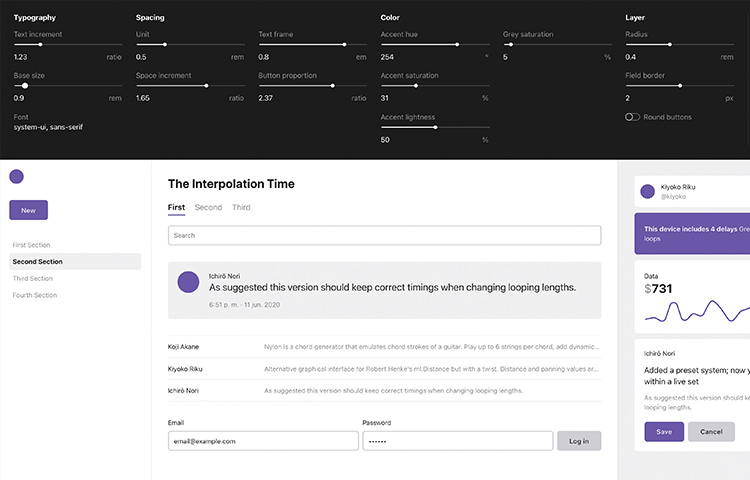The width and height of the screenshot is (750, 480).
Task: Adjust the Radius slider
Action: click(x=680, y=44)
